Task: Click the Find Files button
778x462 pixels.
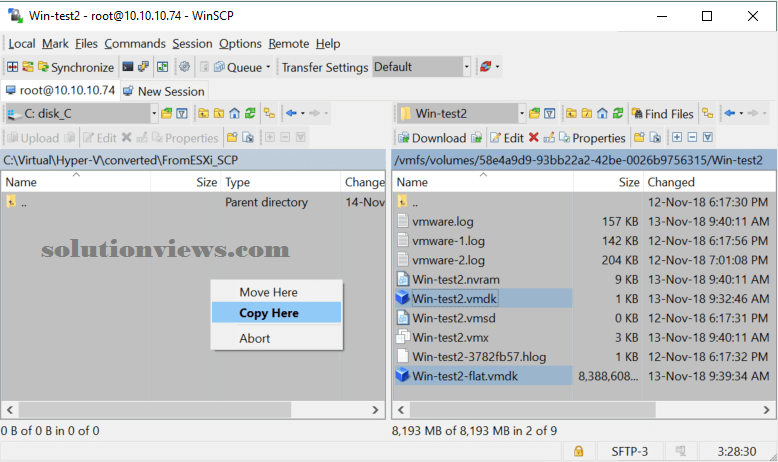Action: tap(662, 114)
